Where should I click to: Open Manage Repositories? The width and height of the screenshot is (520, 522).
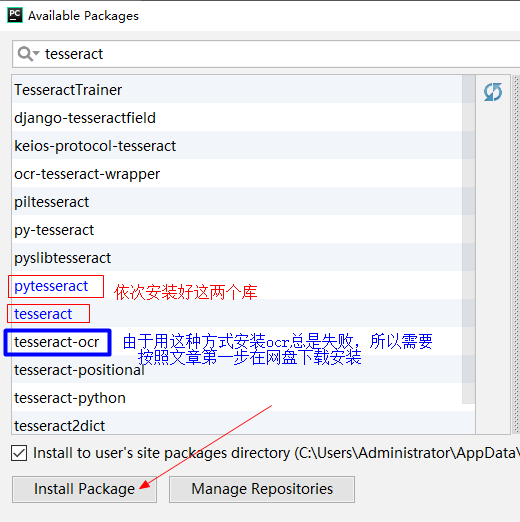tap(262, 489)
